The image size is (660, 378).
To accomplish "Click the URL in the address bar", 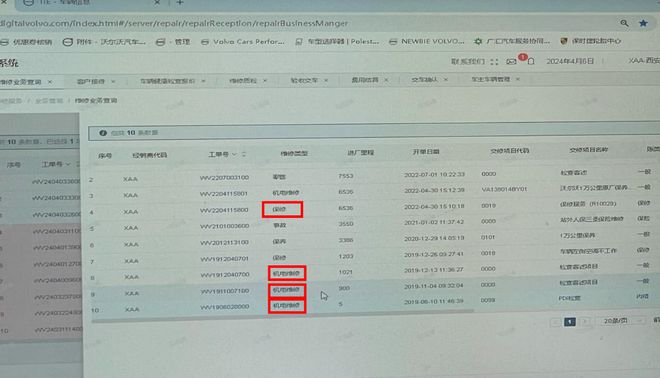I will pos(175,24).
